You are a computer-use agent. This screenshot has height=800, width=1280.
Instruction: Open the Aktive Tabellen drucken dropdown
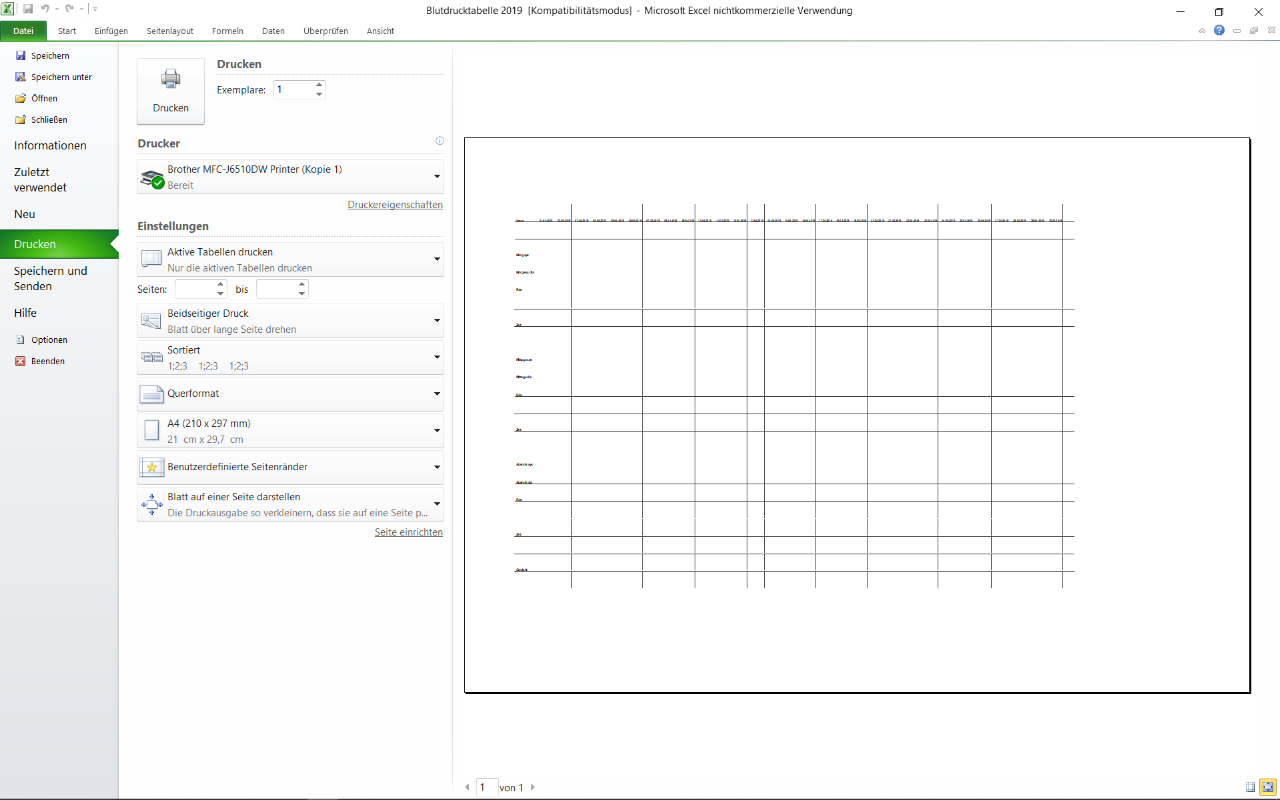tap(290, 260)
